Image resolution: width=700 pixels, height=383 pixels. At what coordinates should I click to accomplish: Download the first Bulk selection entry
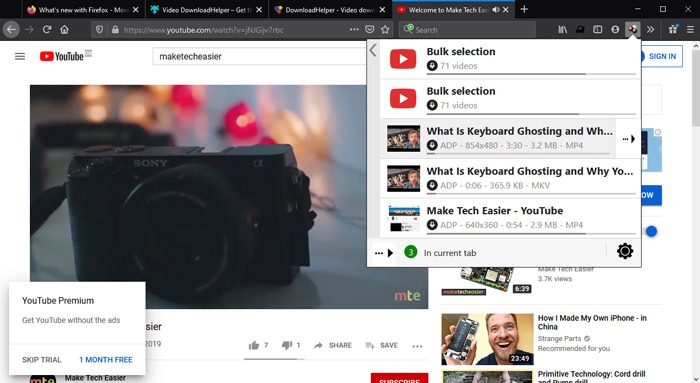[432, 66]
